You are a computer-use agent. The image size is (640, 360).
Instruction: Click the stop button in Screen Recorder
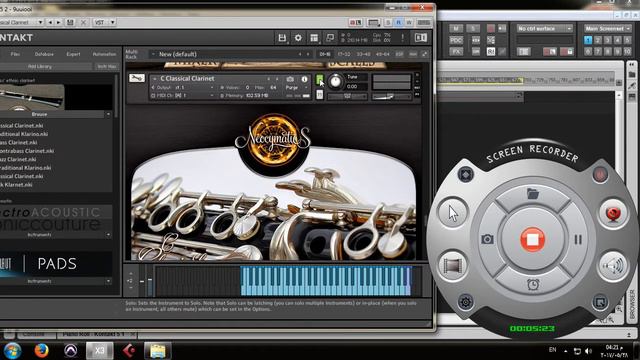click(x=532, y=240)
